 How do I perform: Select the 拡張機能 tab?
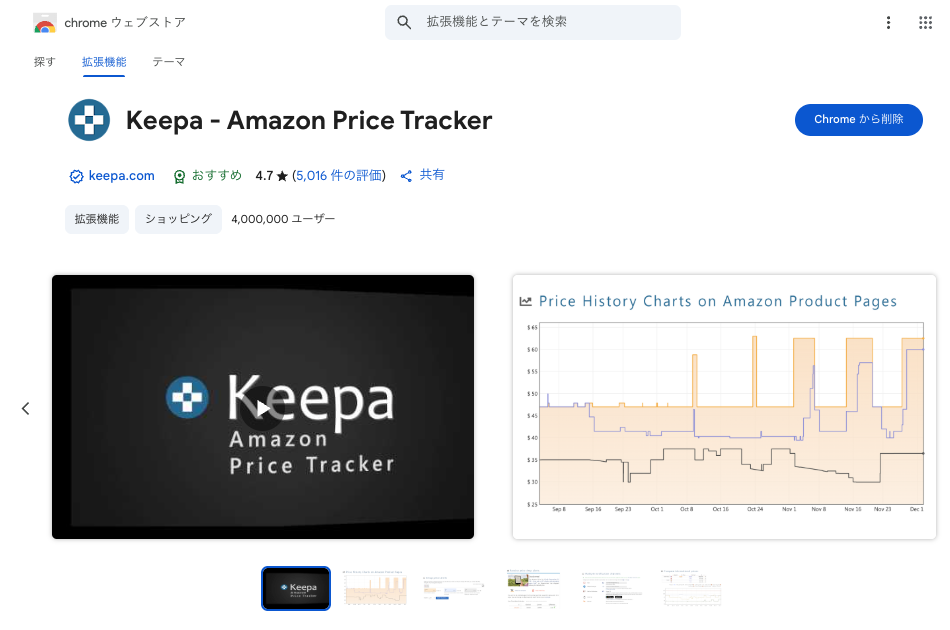tap(104, 62)
